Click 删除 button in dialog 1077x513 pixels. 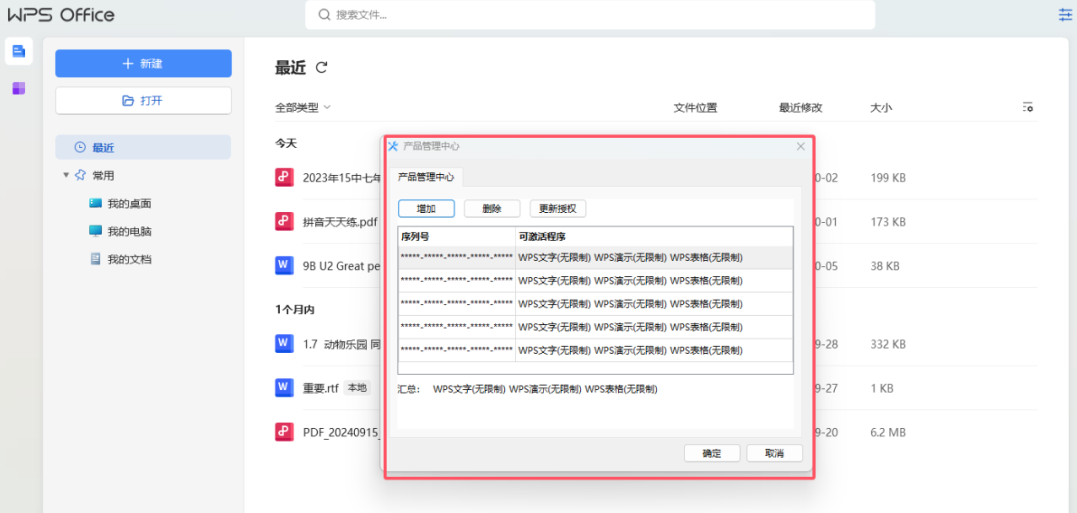pyautogui.click(x=492, y=209)
